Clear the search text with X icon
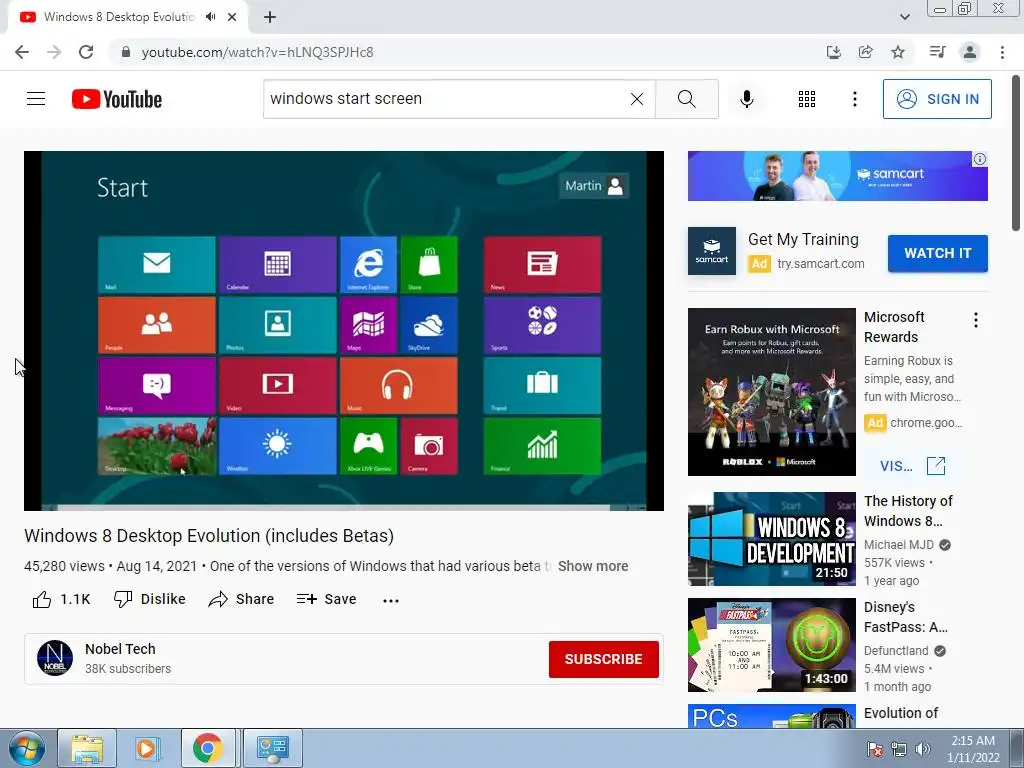This screenshot has height=768, width=1024. (x=637, y=99)
